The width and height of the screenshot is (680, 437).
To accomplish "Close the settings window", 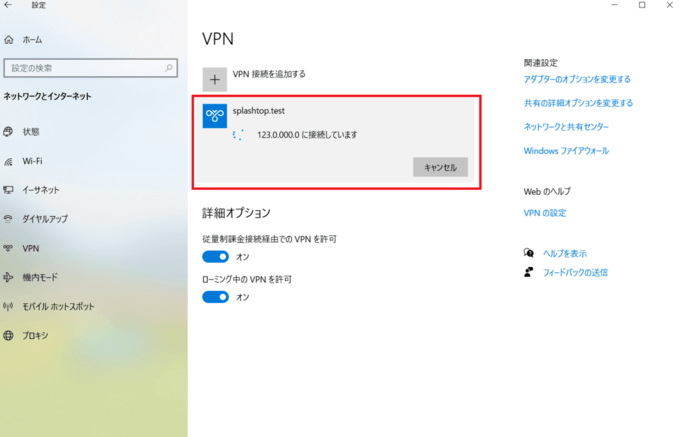I will tap(669, 5).
